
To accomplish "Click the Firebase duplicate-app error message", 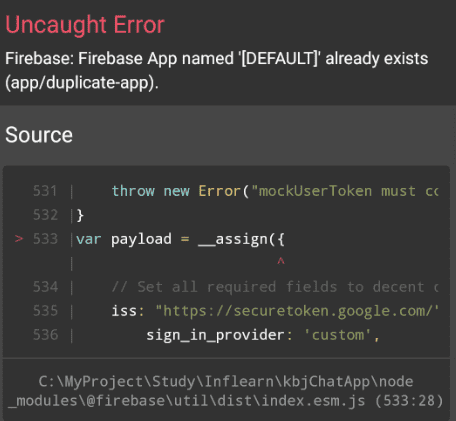I will pos(217,71).
